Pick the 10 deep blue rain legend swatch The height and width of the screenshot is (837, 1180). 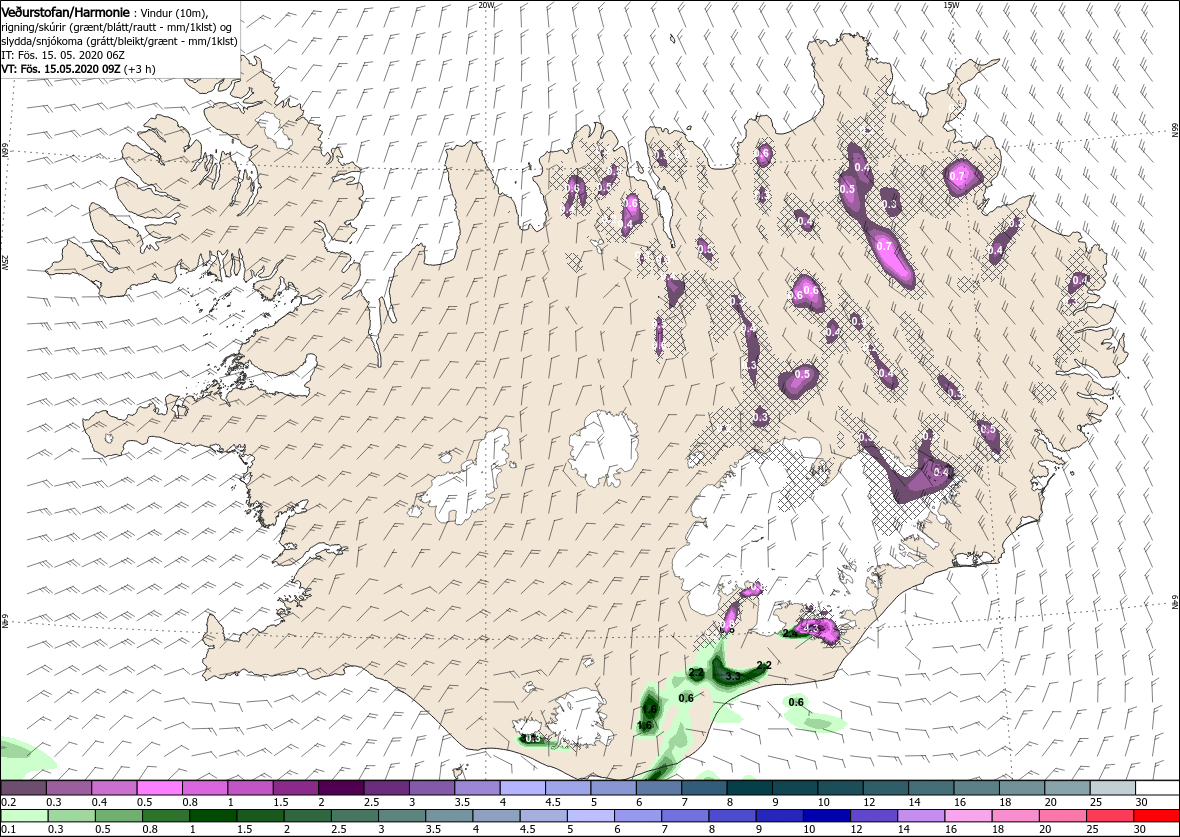pyautogui.click(x=826, y=817)
